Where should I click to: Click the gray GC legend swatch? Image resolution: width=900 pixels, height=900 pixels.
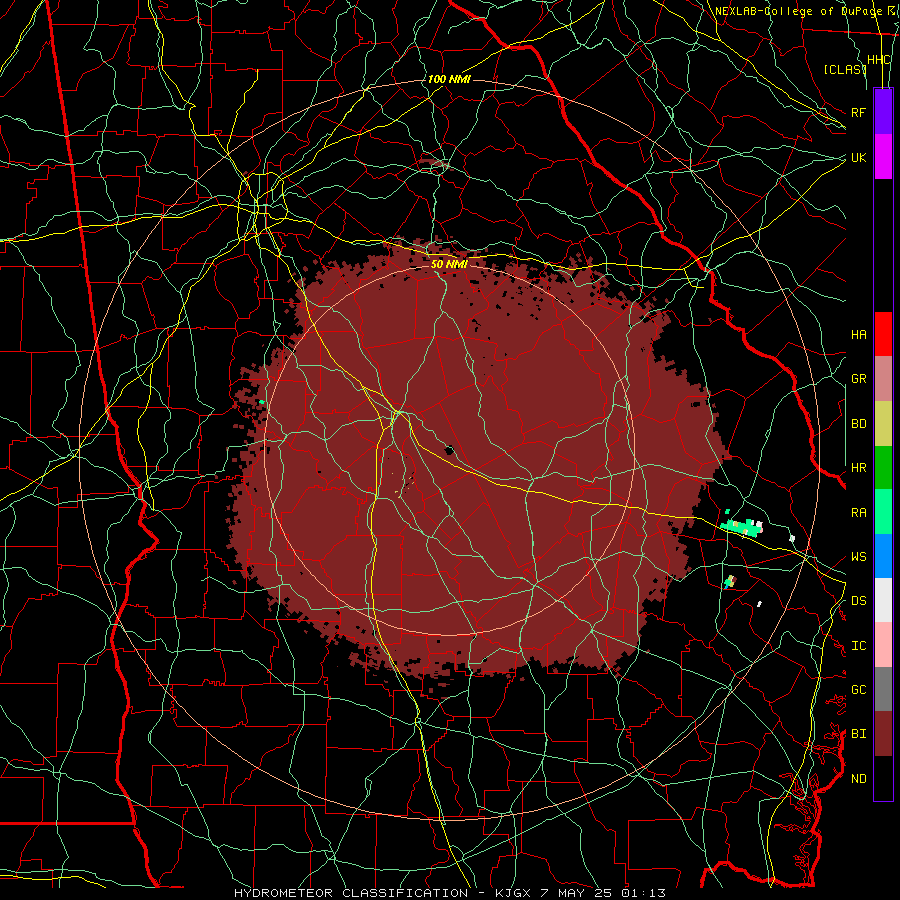coord(883,689)
